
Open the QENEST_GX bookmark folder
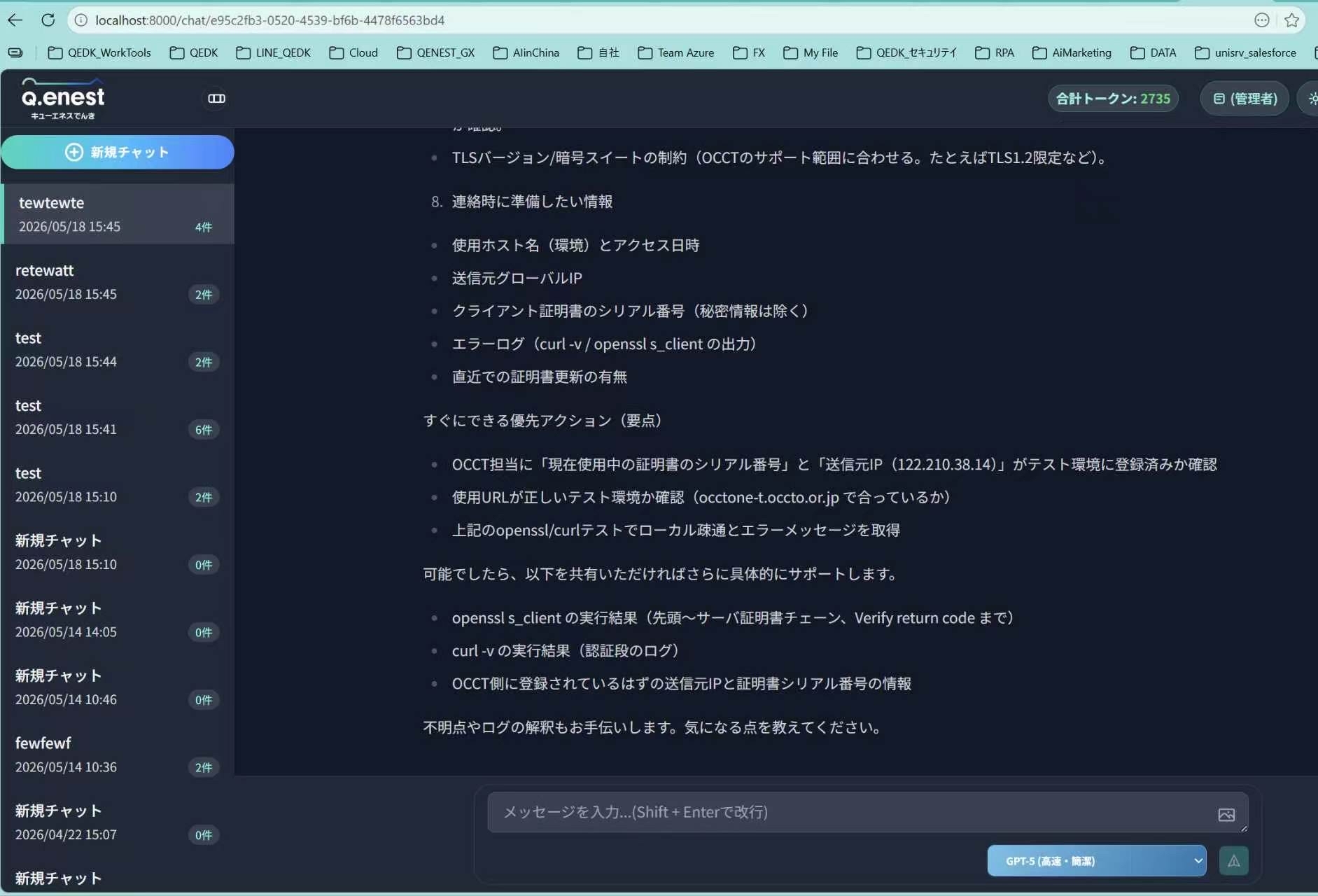coord(435,52)
